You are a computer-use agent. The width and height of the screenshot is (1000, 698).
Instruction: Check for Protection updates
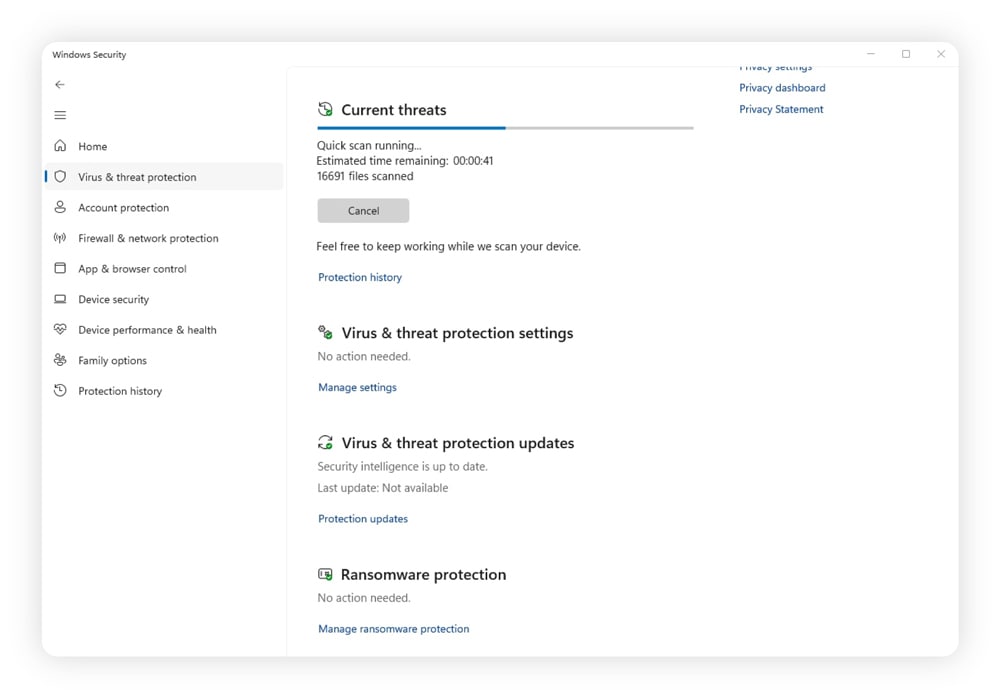362,518
